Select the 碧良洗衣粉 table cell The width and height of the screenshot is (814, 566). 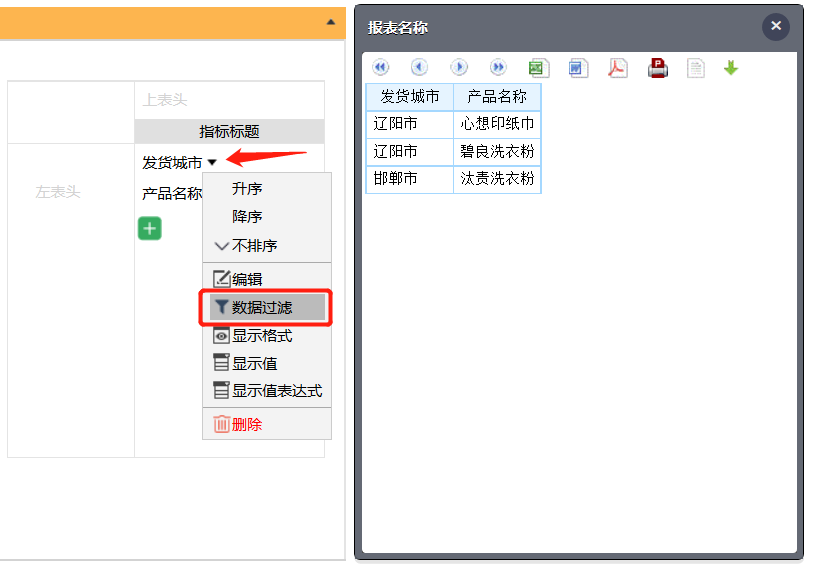[497, 152]
